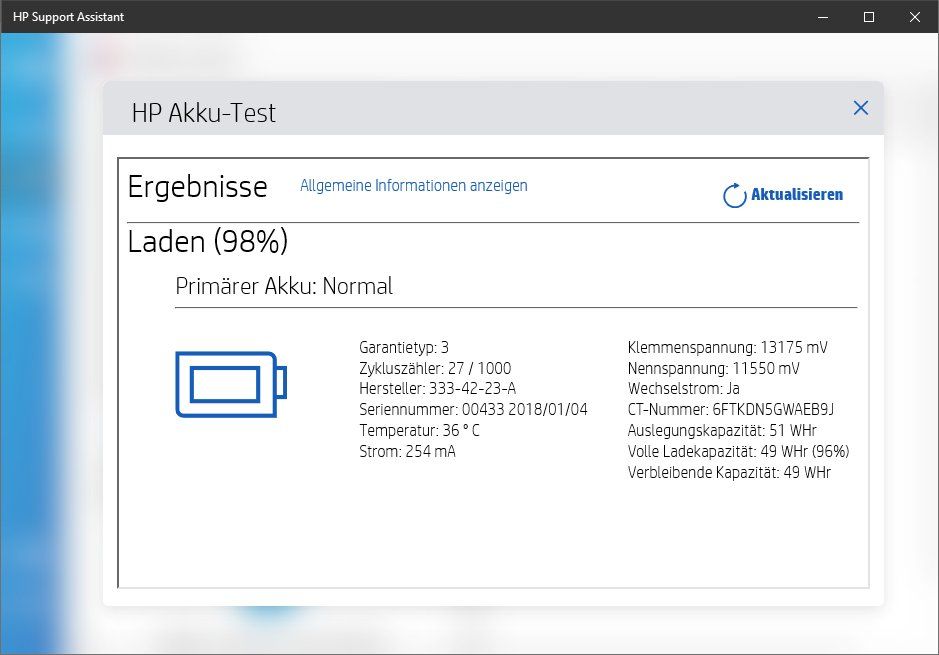Viewport: 939px width, 655px height.
Task: Select Strom: 254 mA value
Action: 407,451
